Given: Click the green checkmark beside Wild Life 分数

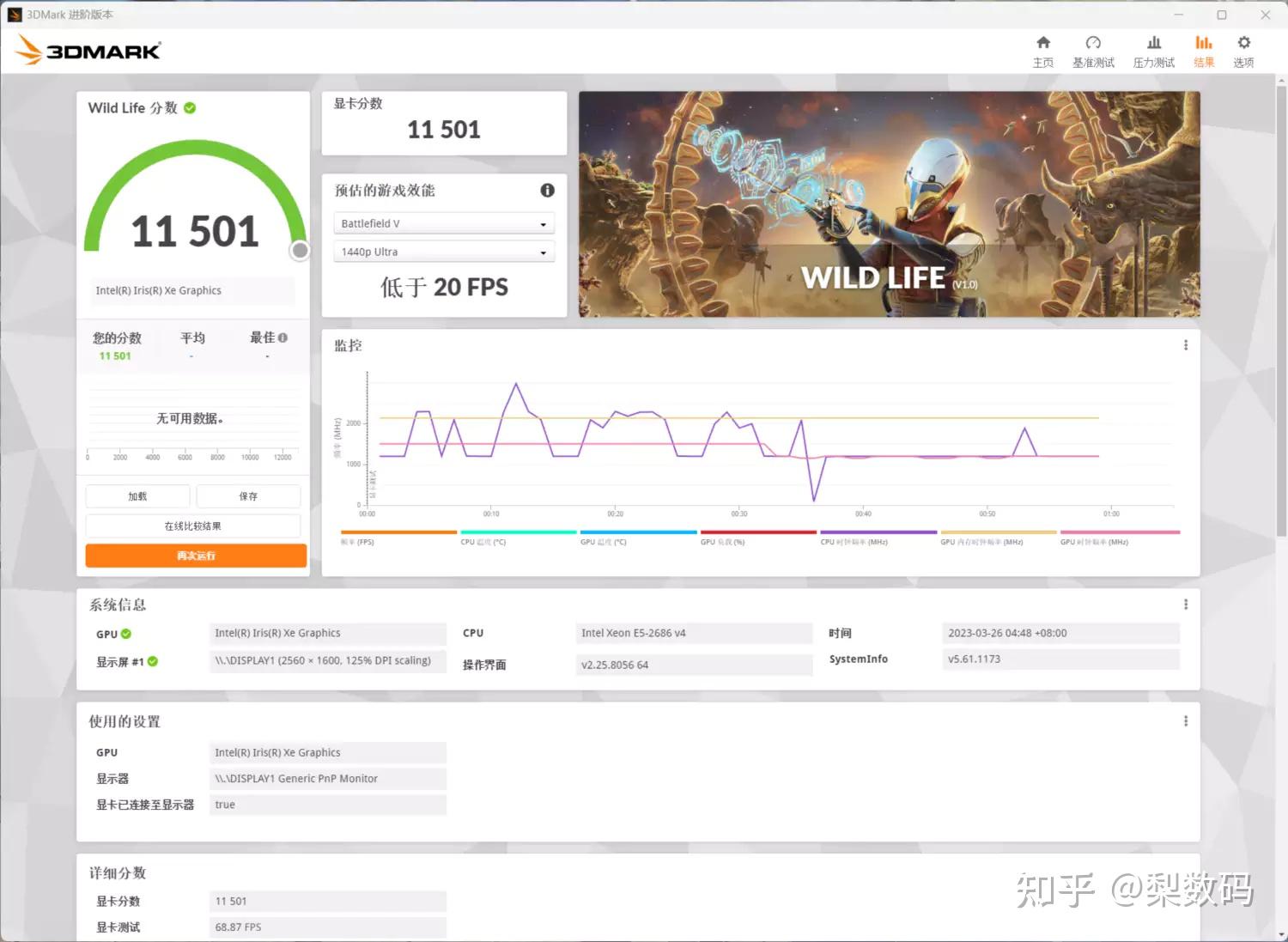Looking at the screenshot, I should pyautogui.click(x=189, y=107).
